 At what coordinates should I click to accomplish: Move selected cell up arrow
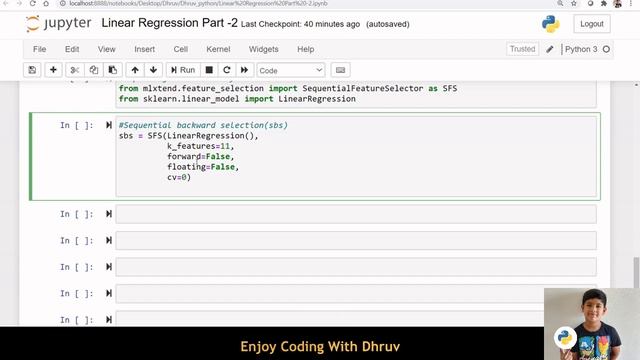pos(135,70)
